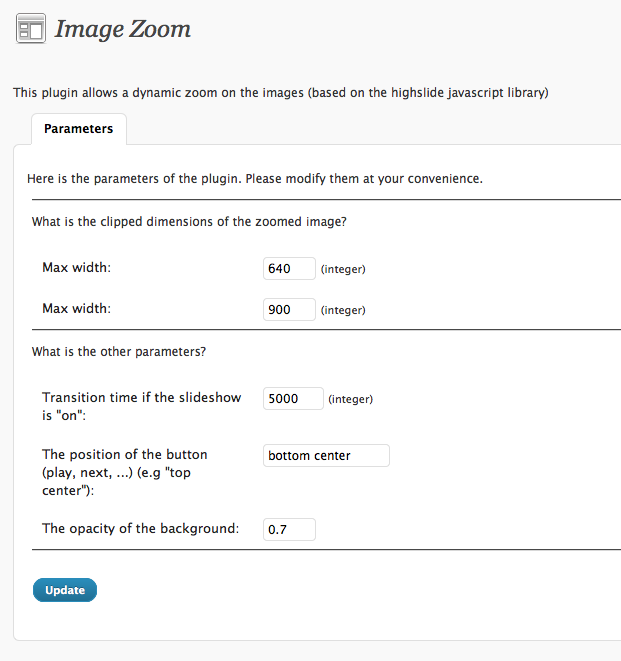Click the '(integer)' hint next to 640
621x661 pixels.
point(343,269)
